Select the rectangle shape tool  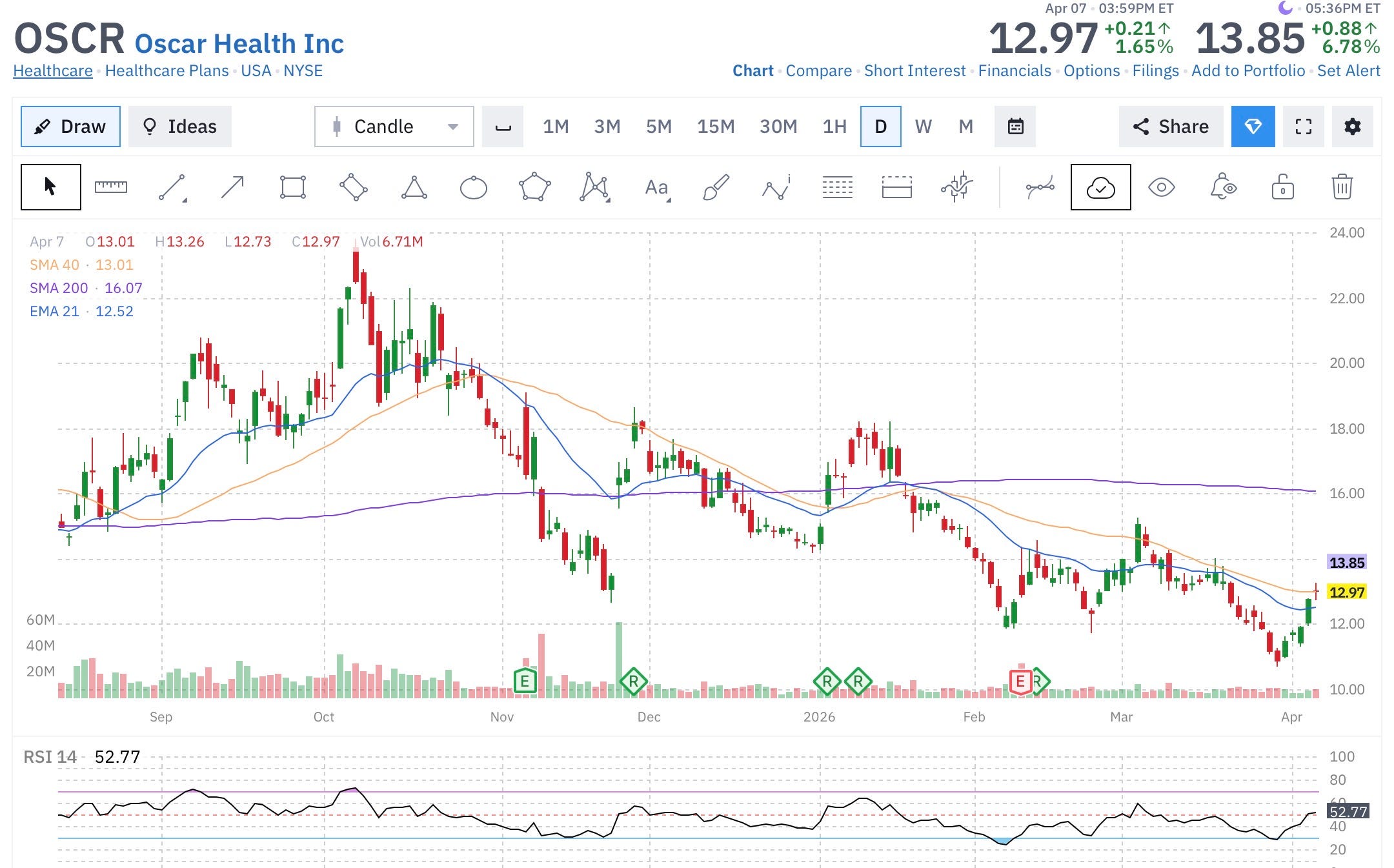[x=293, y=187]
